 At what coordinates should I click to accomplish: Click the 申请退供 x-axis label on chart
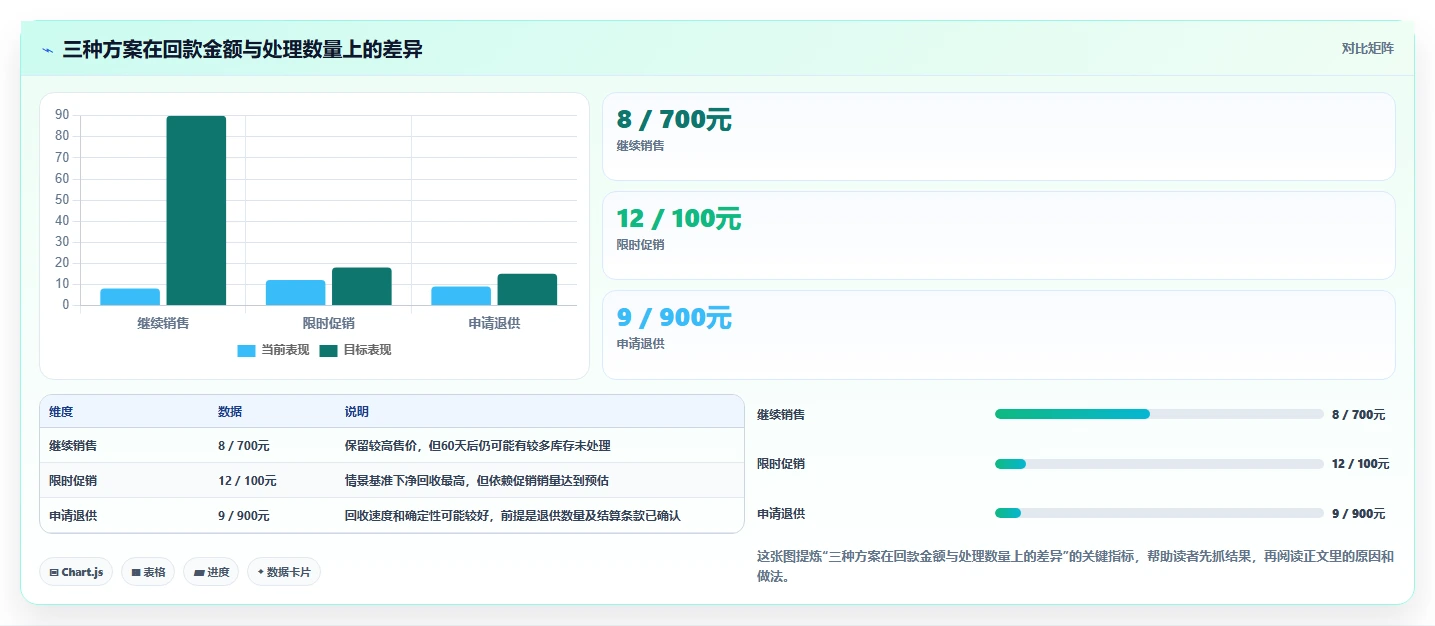(x=494, y=323)
